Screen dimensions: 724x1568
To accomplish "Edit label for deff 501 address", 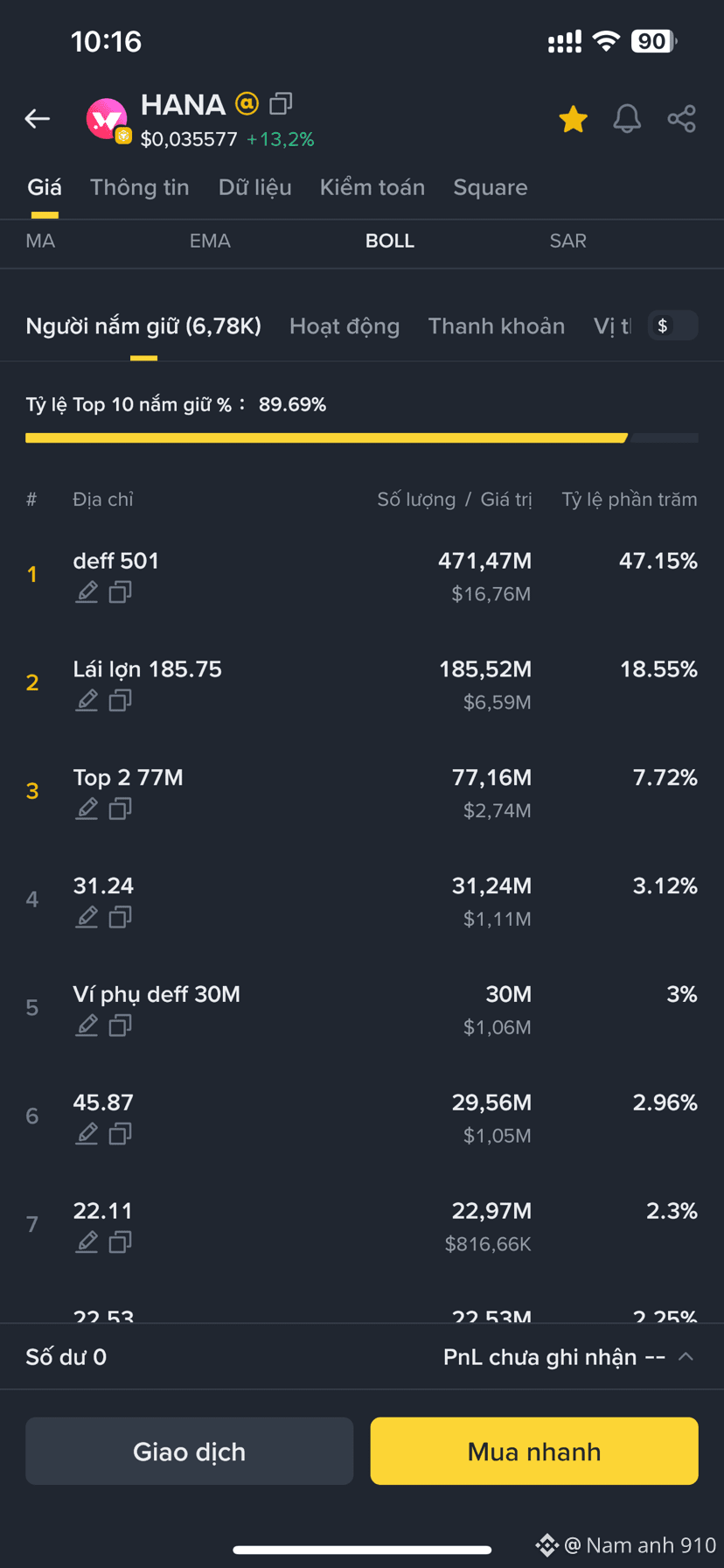I will coord(87,592).
